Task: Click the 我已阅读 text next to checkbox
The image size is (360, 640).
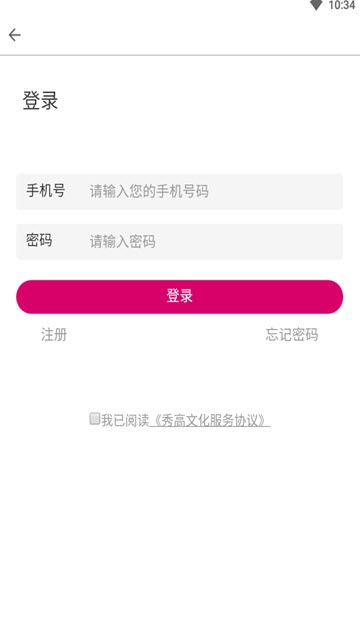Action: pos(125,420)
